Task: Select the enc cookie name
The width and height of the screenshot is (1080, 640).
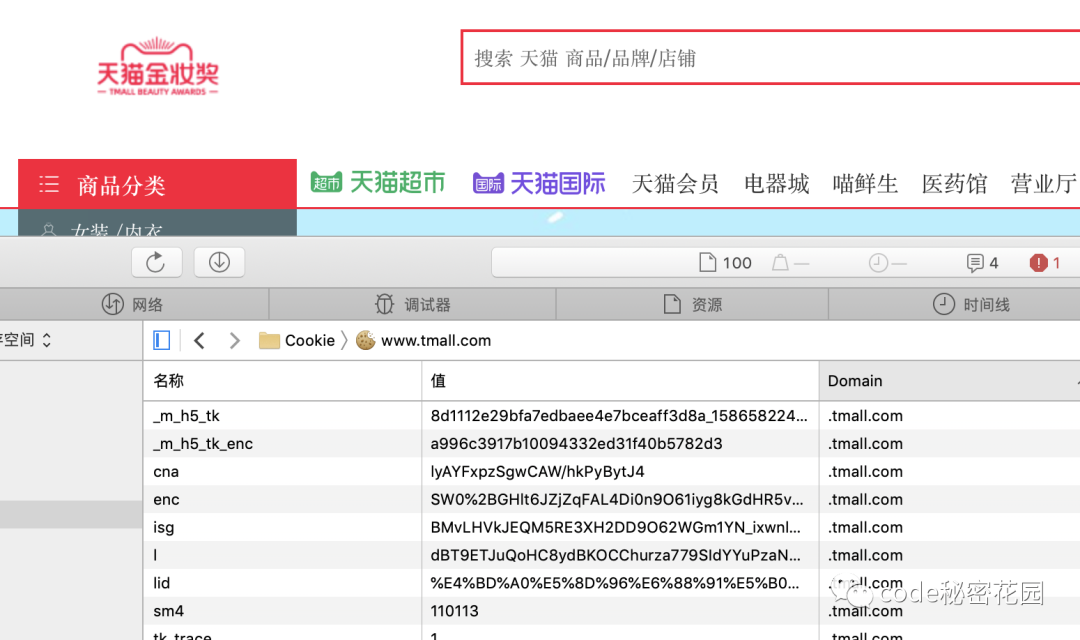Action: point(166,499)
